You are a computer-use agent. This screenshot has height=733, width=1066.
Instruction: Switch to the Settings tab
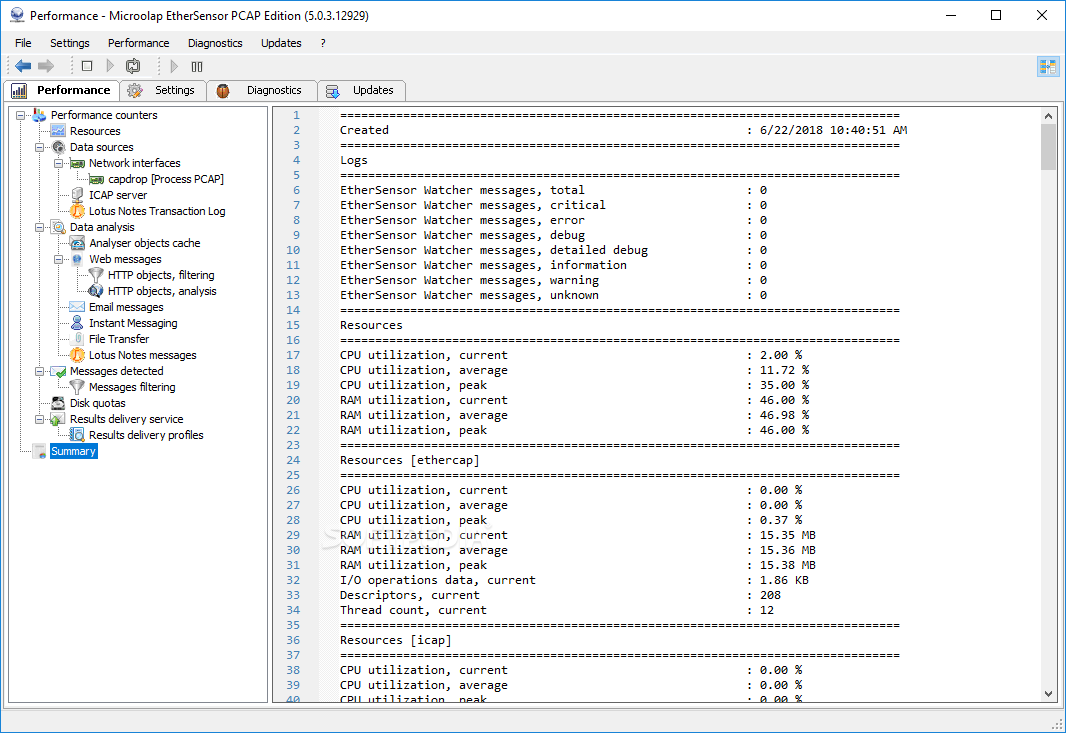(x=163, y=90)
